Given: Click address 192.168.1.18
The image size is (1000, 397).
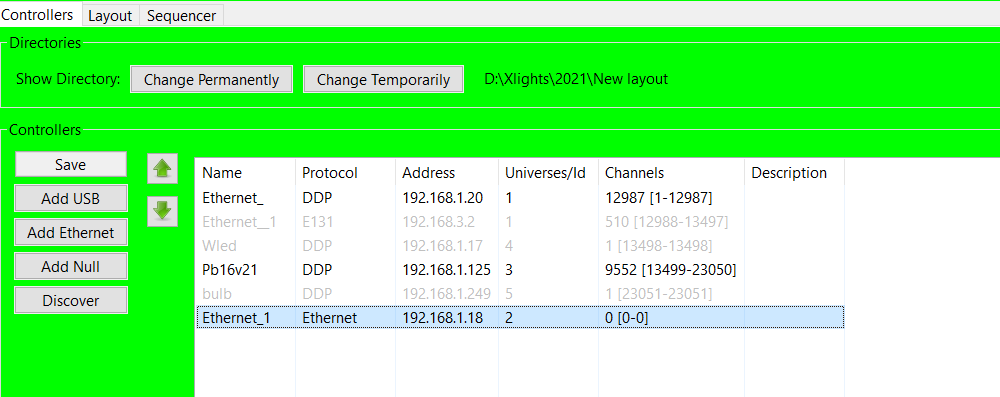Looking at the screenshot, I should [x=443, y=317].
